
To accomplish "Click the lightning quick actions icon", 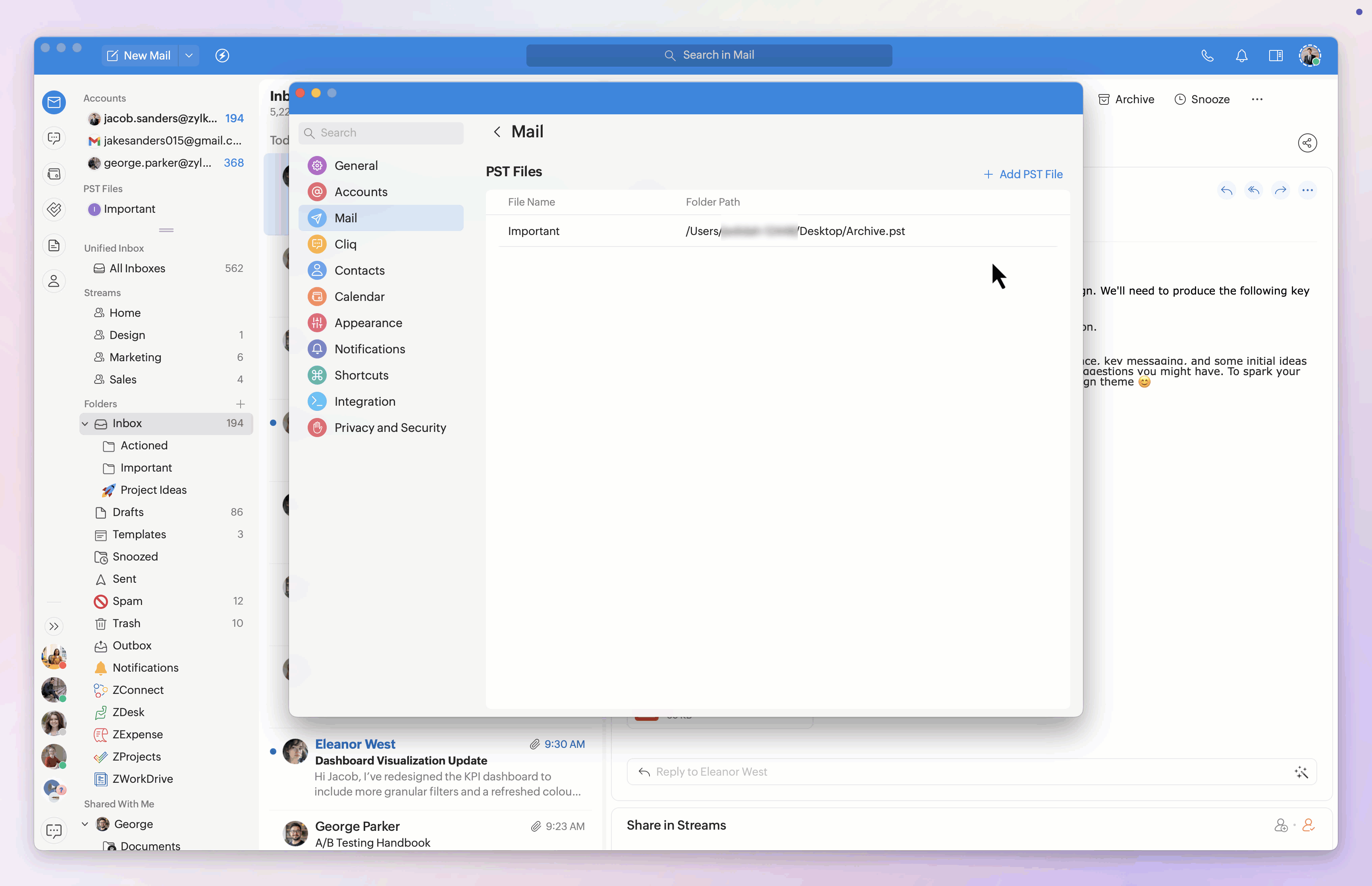I will coord(222,56).
